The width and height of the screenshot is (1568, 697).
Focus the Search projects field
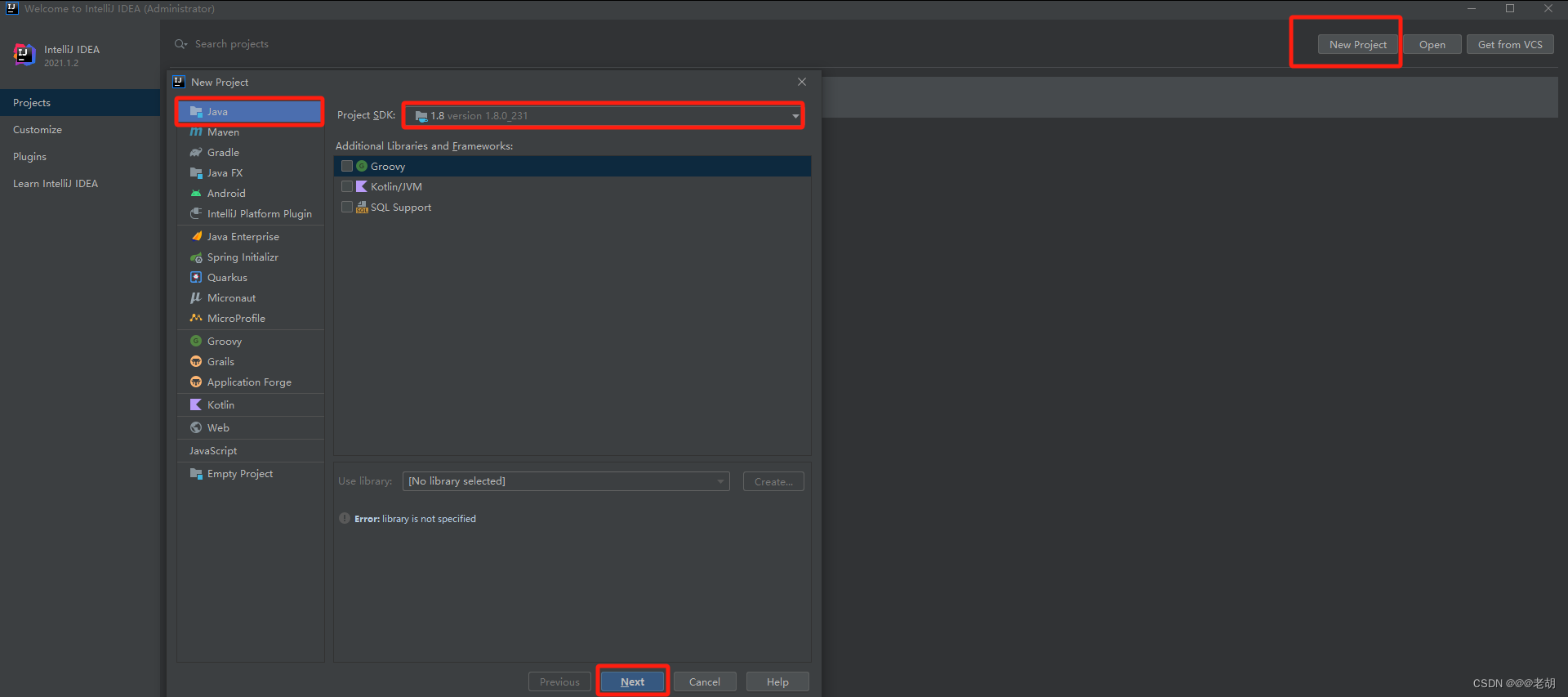pos(232,44)
